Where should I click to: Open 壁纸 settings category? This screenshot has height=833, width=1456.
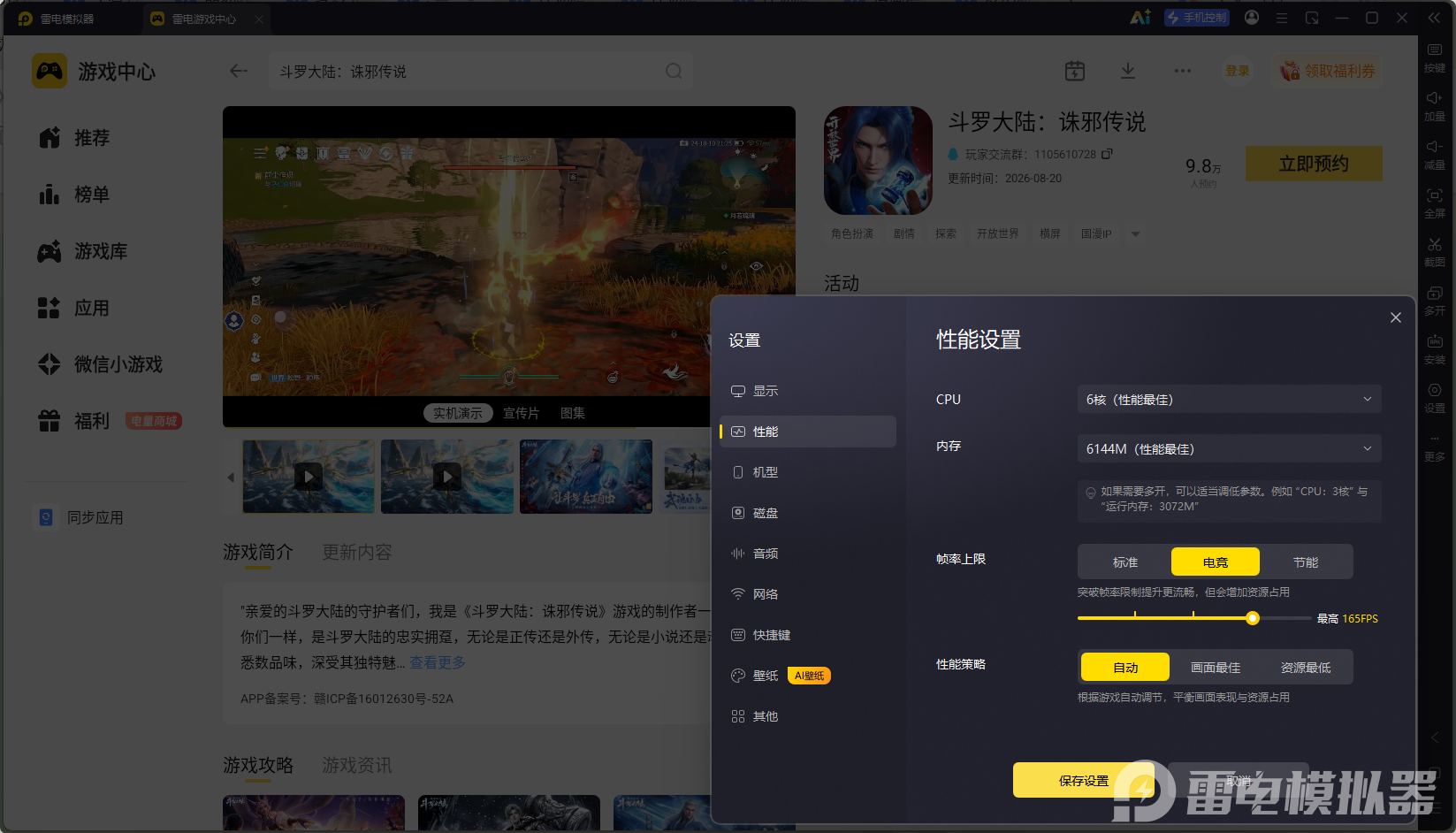(808, 676)
